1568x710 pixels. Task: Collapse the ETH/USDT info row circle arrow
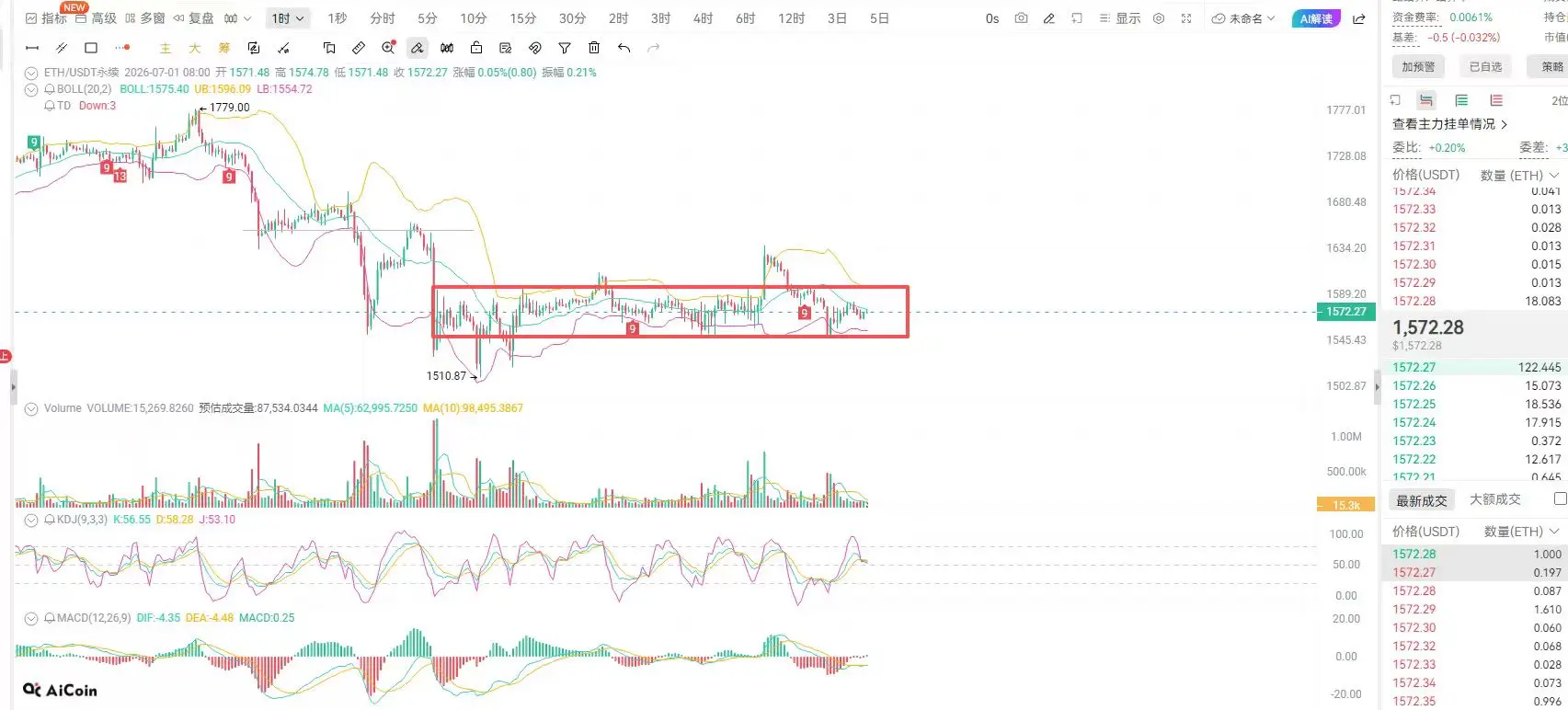(31, 73)
